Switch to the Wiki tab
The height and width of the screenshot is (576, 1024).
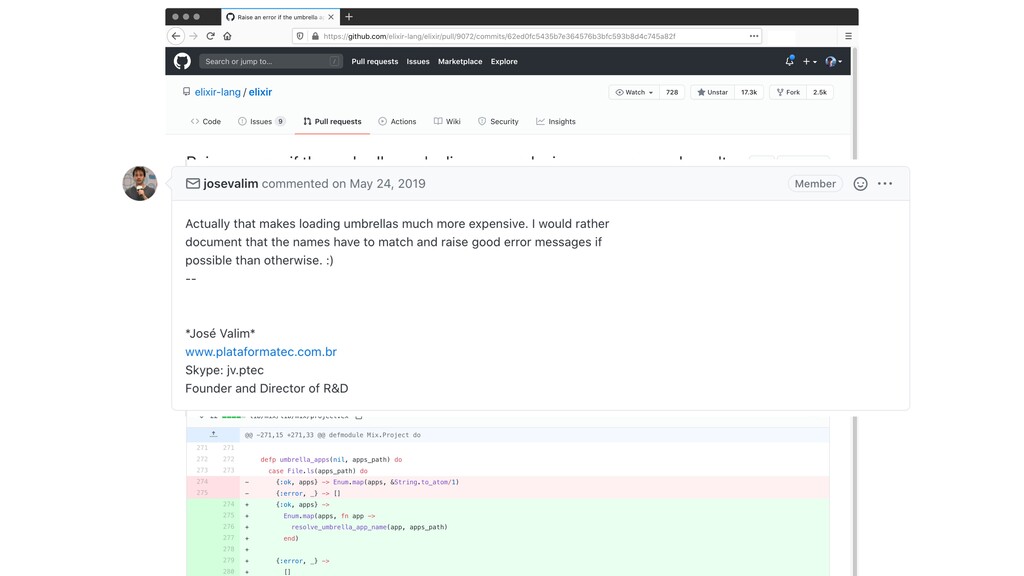pos(447,121)
